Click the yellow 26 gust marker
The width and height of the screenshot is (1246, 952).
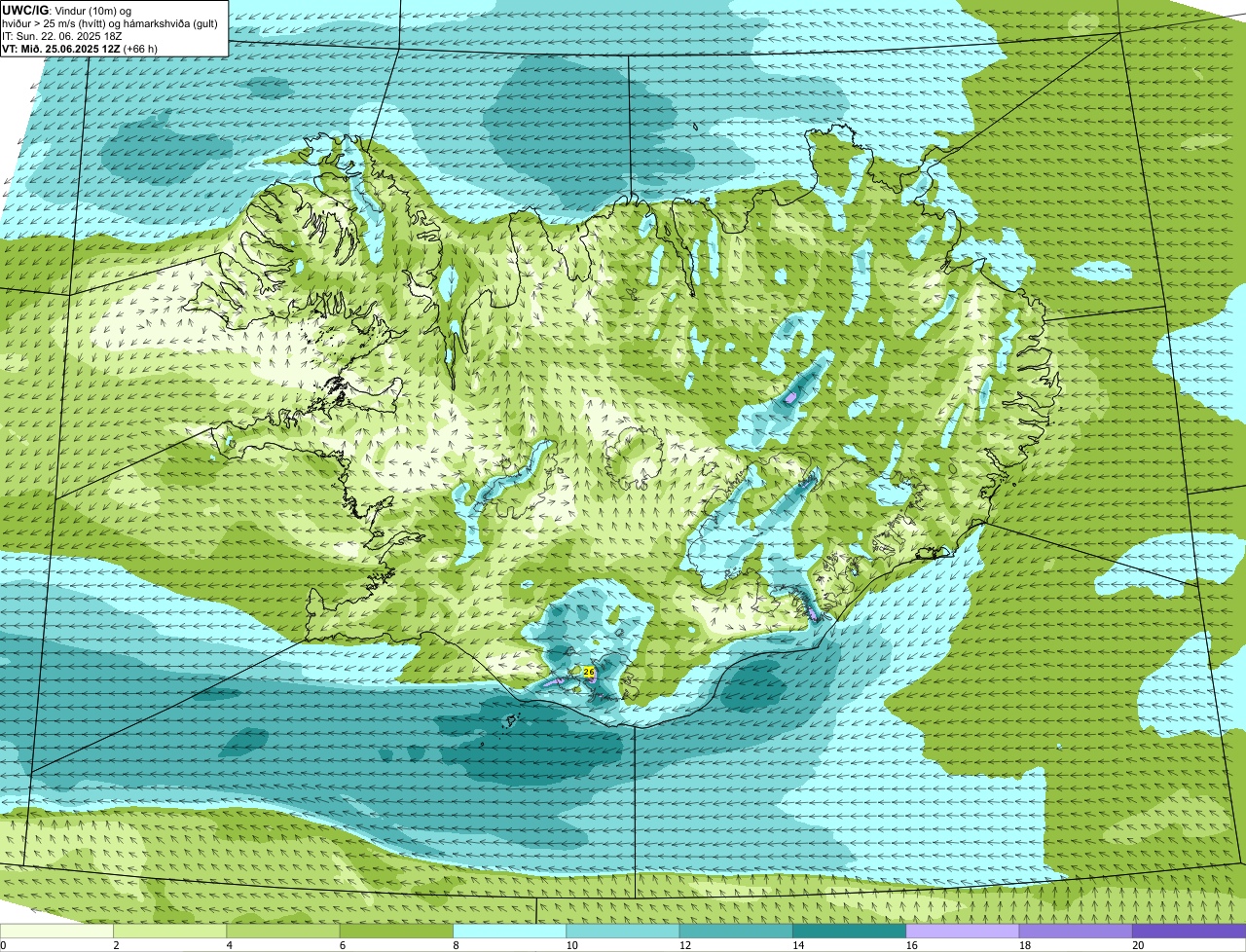point(588,672)
